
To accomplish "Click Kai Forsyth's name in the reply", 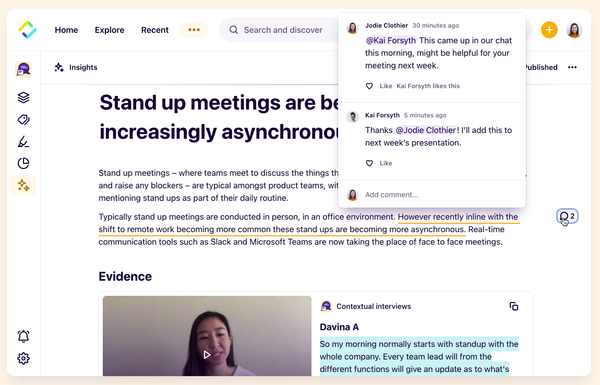I will (382, 115).
